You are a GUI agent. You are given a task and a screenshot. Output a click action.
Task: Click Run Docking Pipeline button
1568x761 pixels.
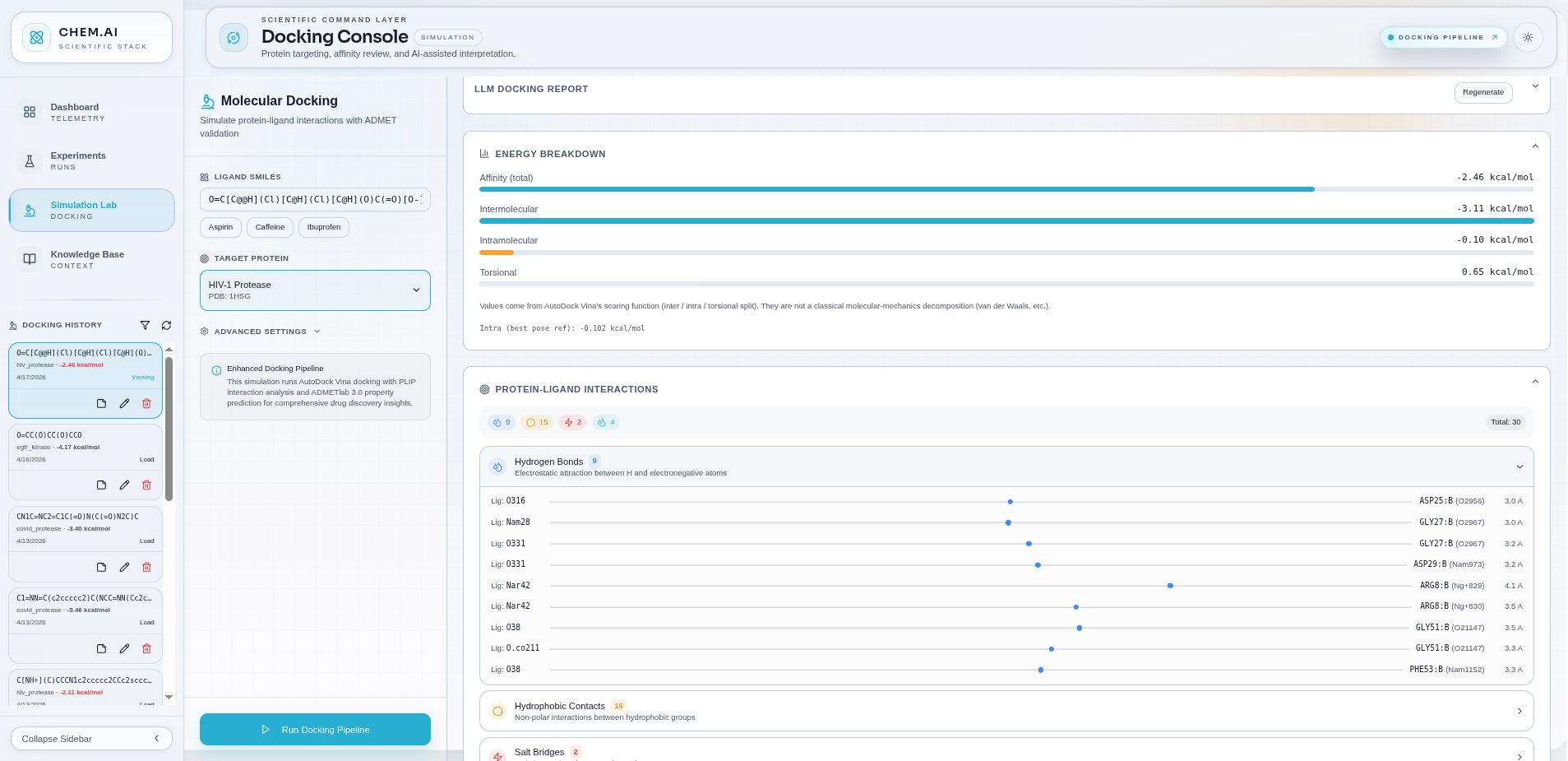pos(315,730)
